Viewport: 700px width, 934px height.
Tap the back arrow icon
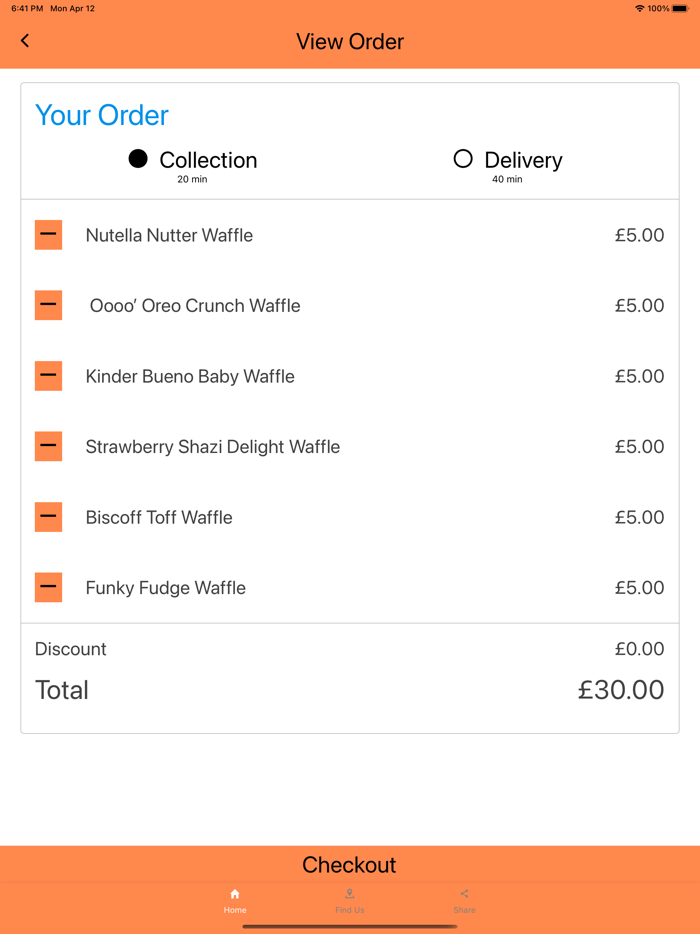coord(25,41)
